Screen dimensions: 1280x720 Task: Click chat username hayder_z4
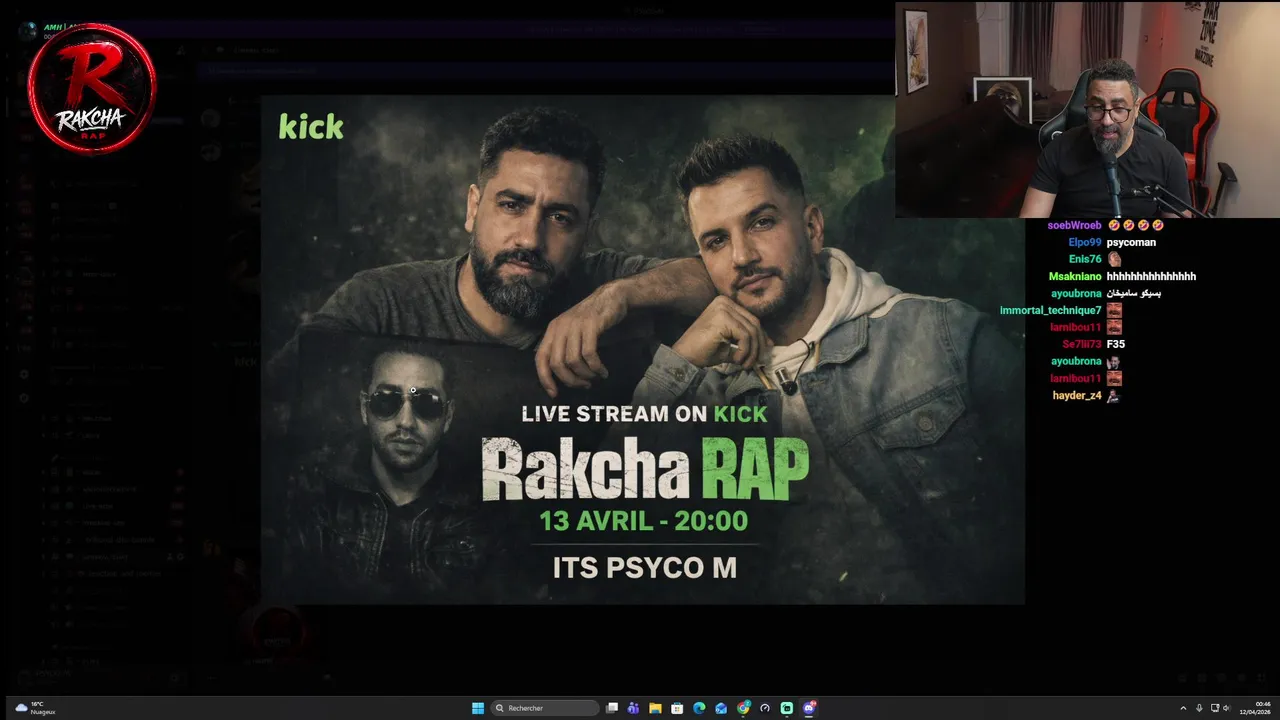pyautogui.click(x=1077, y=396)
